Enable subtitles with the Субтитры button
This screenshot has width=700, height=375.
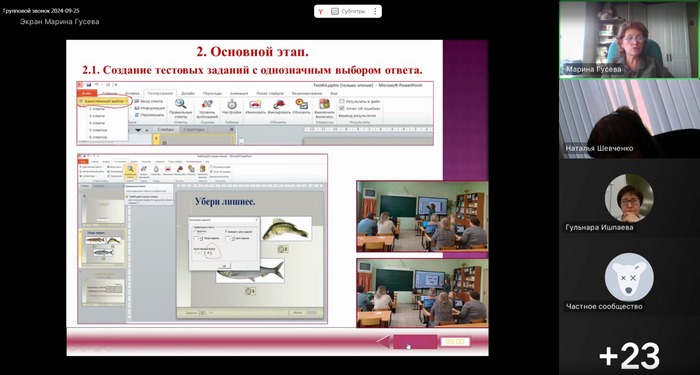pyautogui.click(x=348, y=12)
